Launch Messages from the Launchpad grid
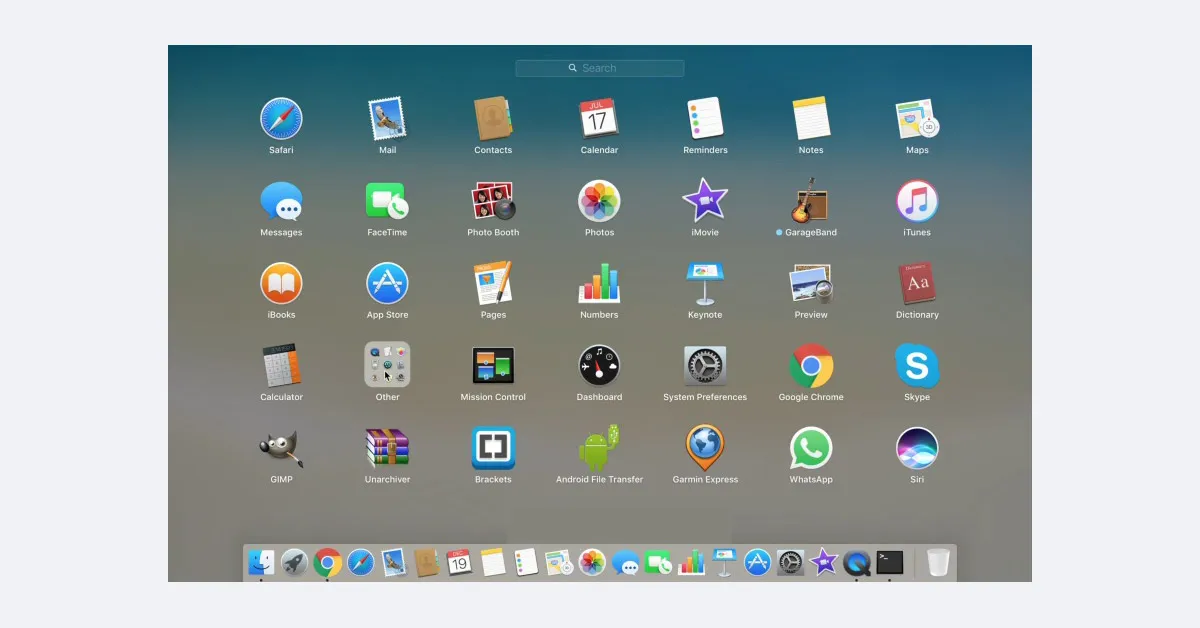The width and height of the screenshot is (1200, 628). (x=281, y=201)
